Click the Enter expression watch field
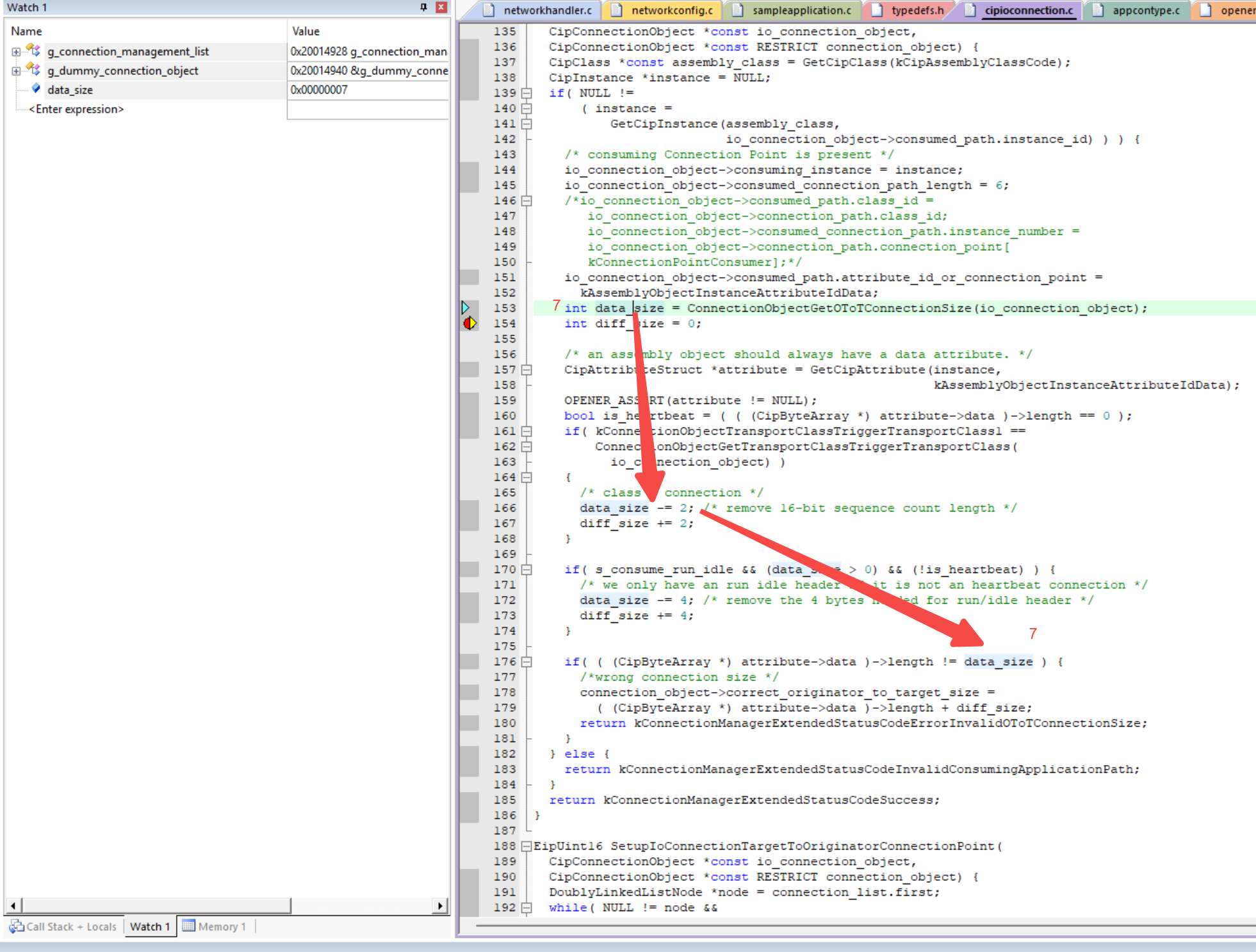This screenshot has width=1256, height=952. point(76,109)
